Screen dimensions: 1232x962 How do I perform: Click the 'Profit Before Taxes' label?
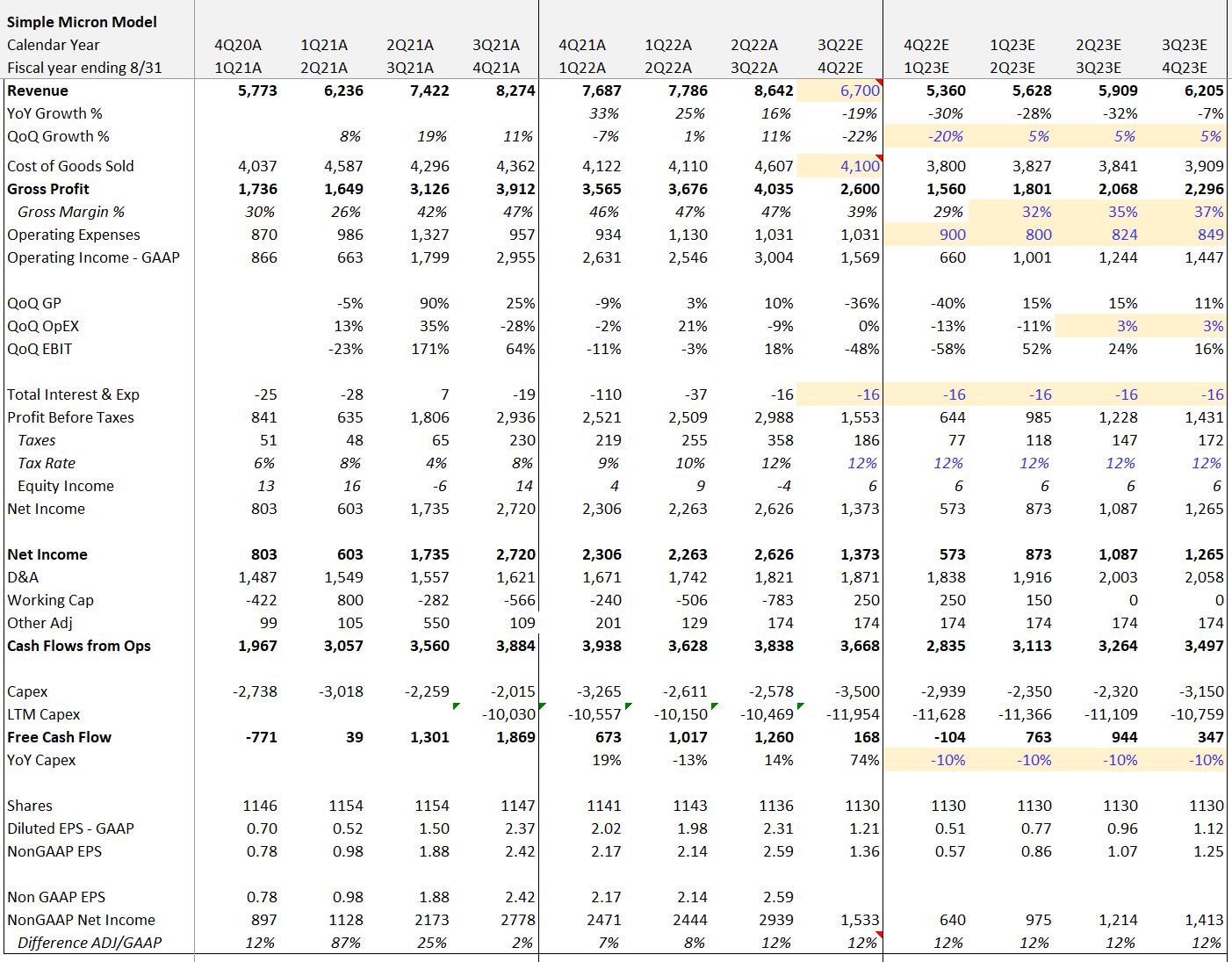pyautogui.click(x=70, y=417)
